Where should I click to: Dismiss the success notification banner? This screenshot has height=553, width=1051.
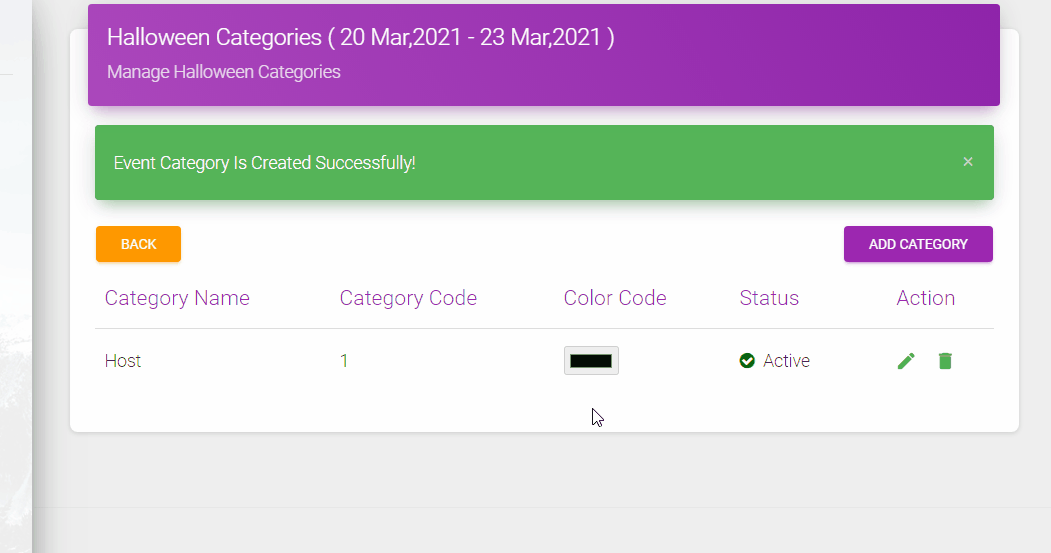tap(968, 162)
